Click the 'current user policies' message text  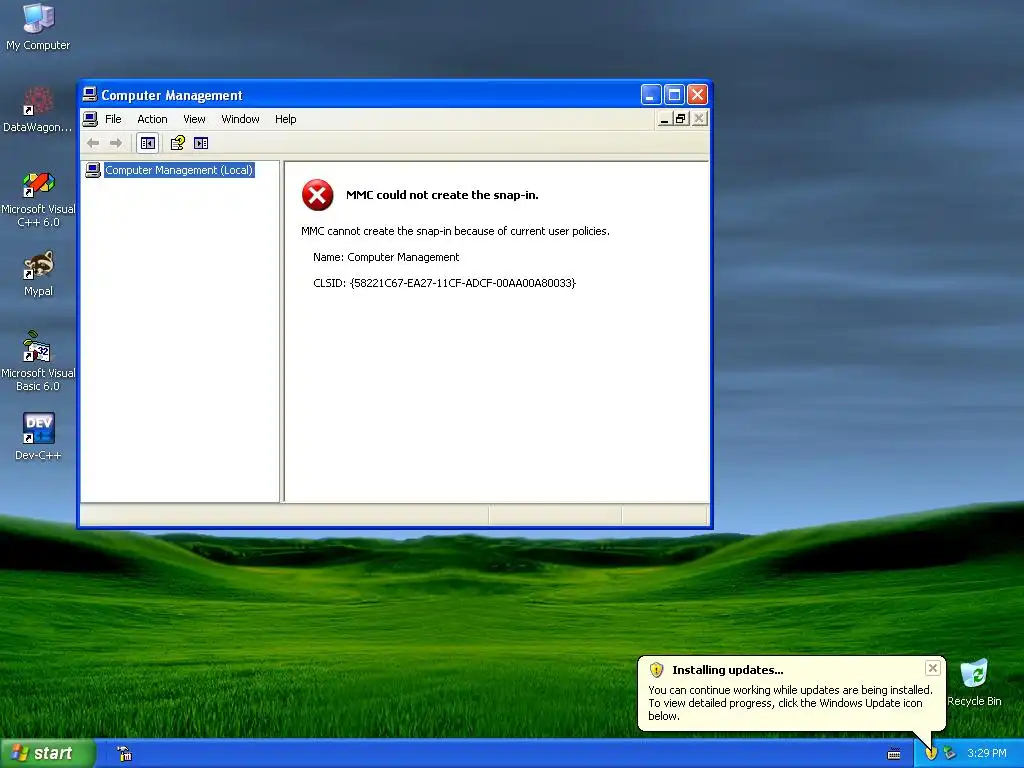[x=455, y=231]
